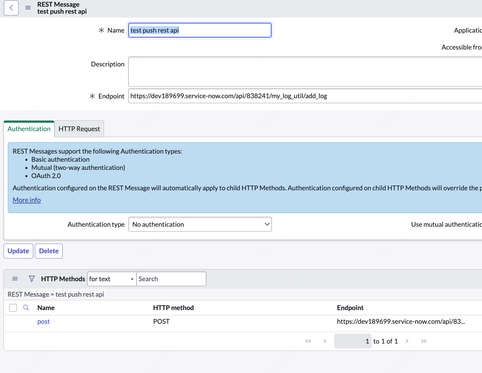The width and height of the screenshot is (482, 373).
Task: Open the HTTP Methods filter funnel
Action: point(31,279)
